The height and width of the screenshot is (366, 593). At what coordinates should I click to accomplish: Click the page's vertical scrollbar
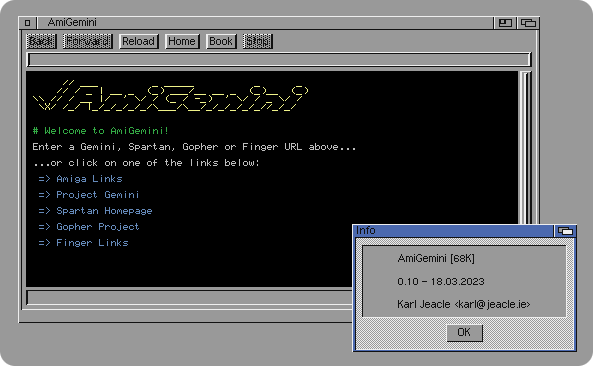pos(526,147)
